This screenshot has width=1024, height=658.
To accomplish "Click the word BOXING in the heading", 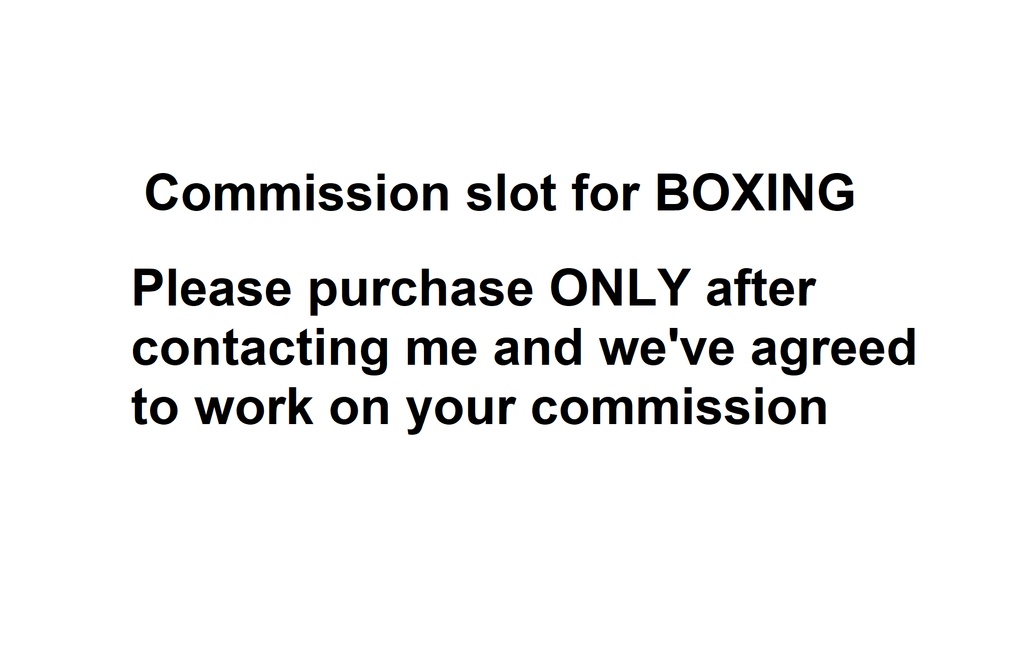I will point(755,193).
